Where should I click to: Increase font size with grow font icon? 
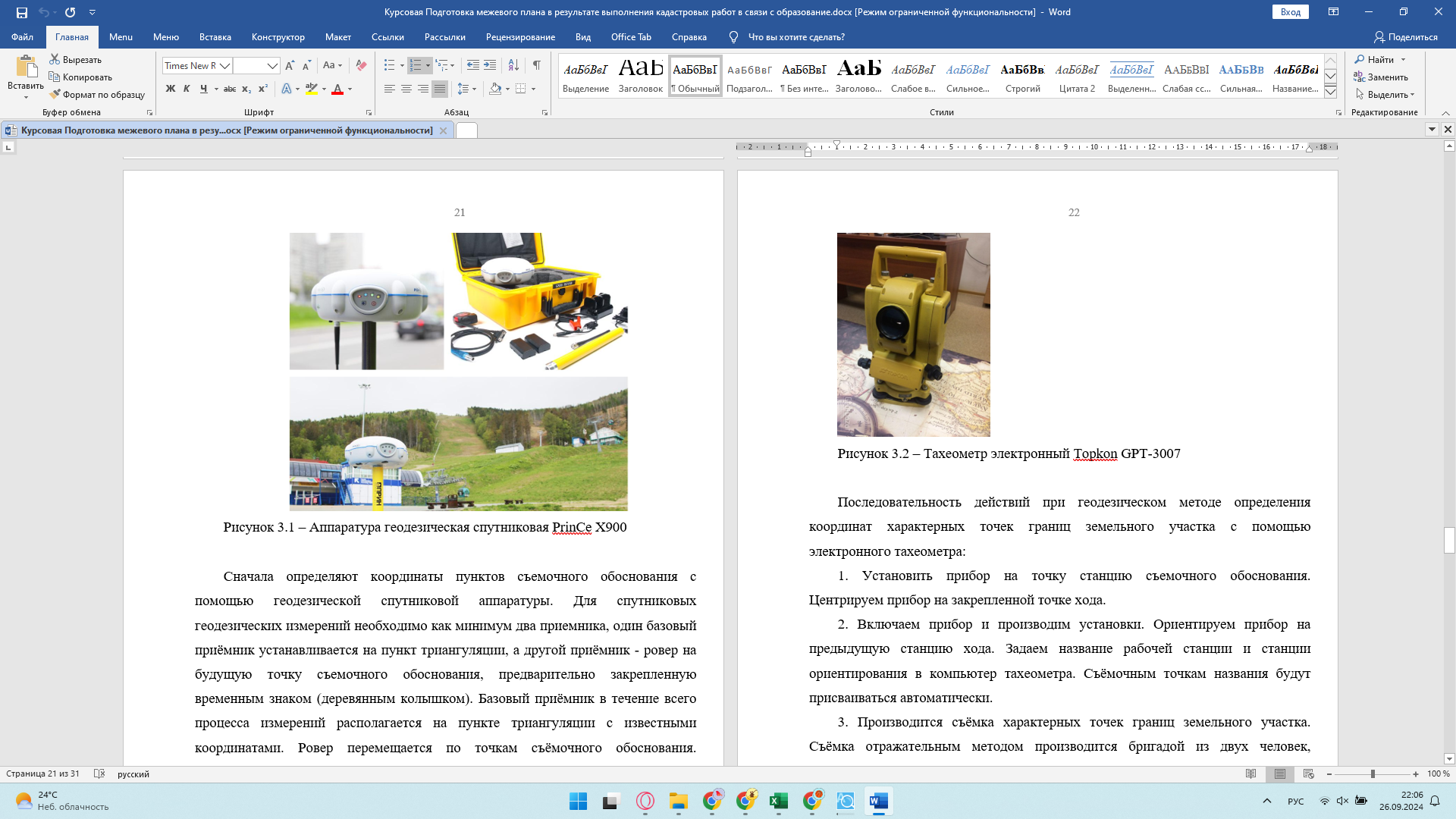pyautogui.click(x=290, y=66)
